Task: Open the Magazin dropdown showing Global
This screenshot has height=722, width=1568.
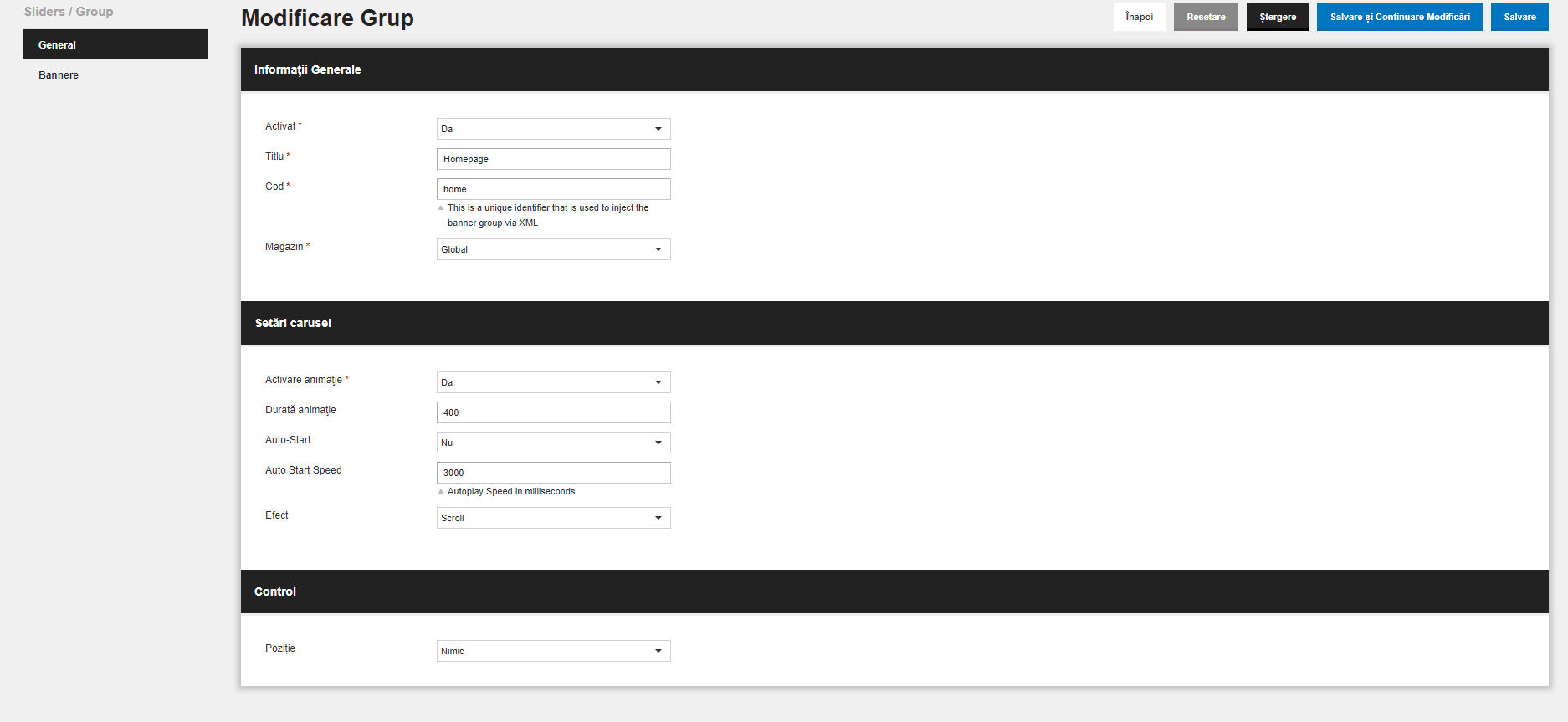Action: point(553,249)
